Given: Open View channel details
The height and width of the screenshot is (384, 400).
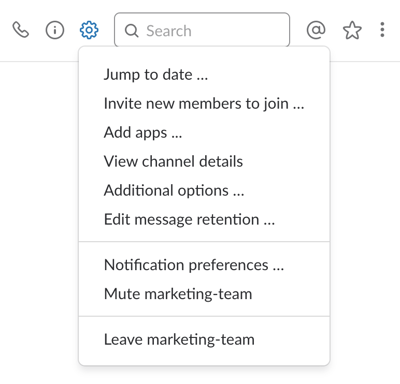Looking at the screenshot, I should [x=204, y=162].
